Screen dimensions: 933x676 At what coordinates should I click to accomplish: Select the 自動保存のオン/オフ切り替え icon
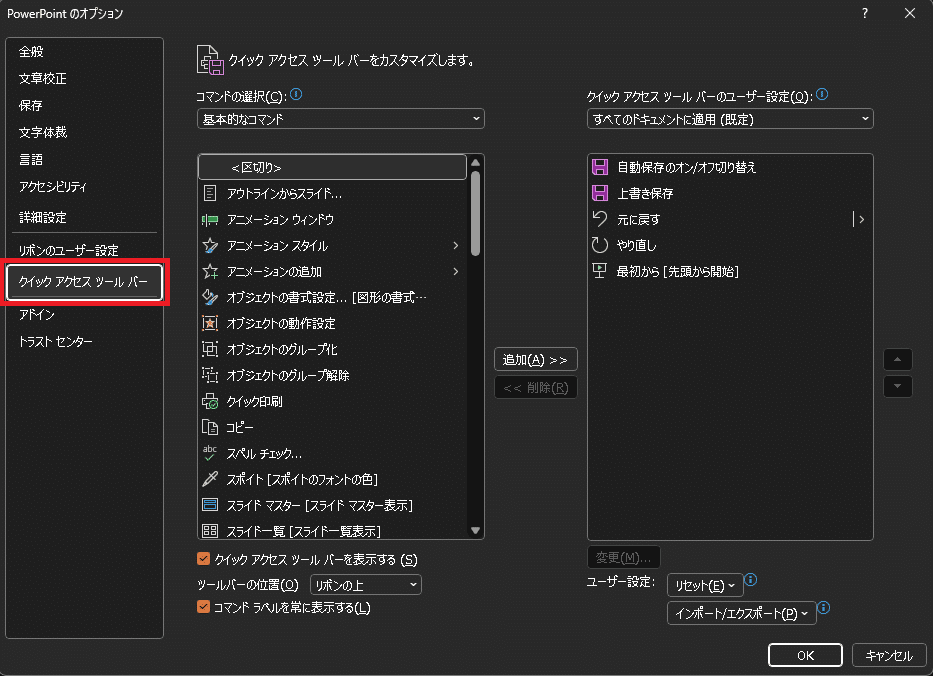(600, 167)
